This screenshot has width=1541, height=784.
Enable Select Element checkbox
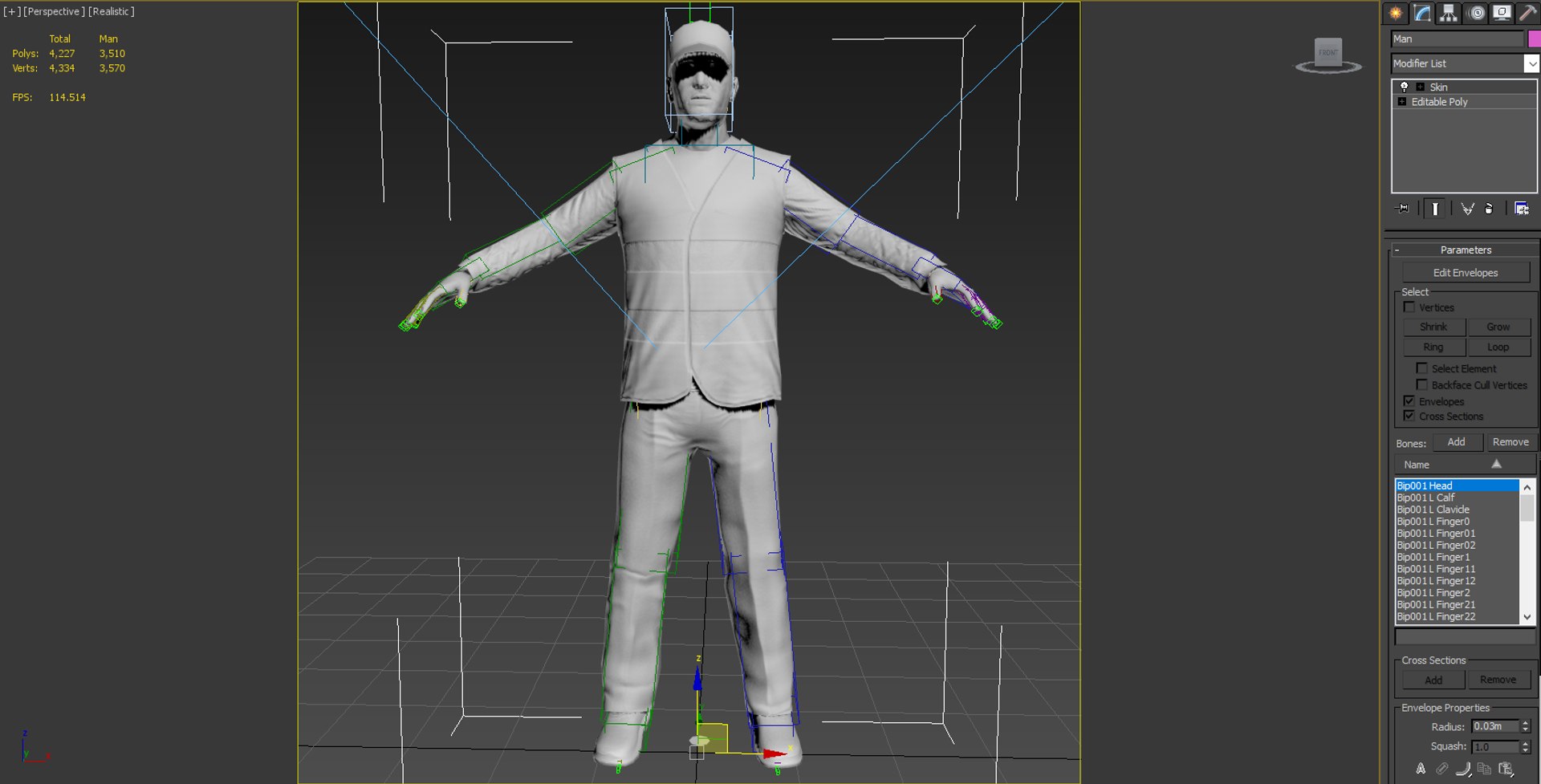click(x=1421, y=368)
